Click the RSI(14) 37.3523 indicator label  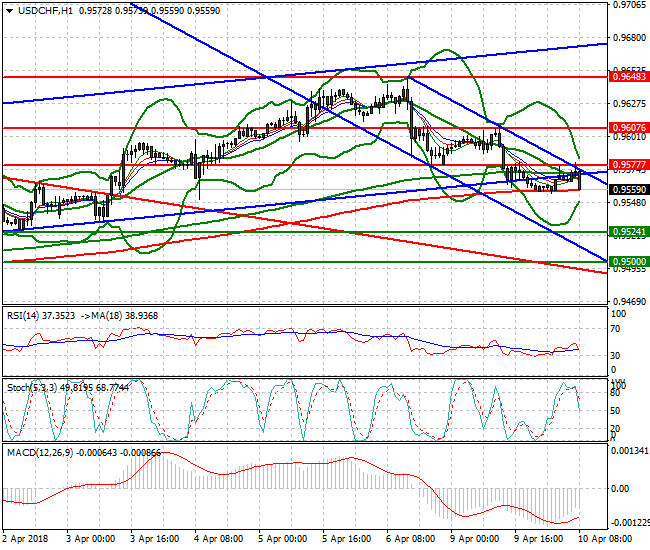(41, 316)
